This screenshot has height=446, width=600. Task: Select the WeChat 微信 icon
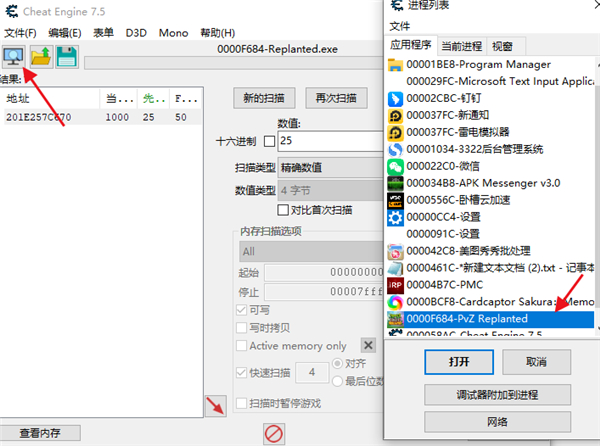click(395, 166)
